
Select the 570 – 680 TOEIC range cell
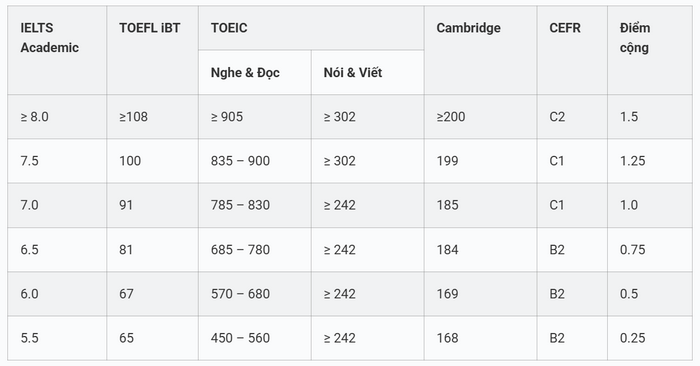pos(255,294)
